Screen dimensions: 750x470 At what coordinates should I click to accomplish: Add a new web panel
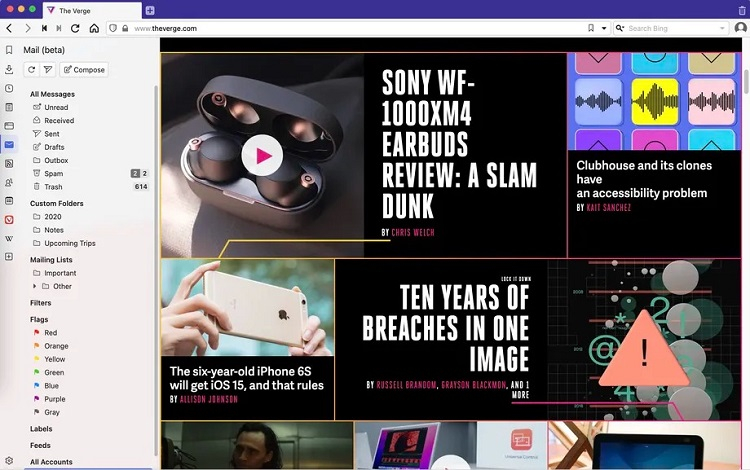(9, 257)
